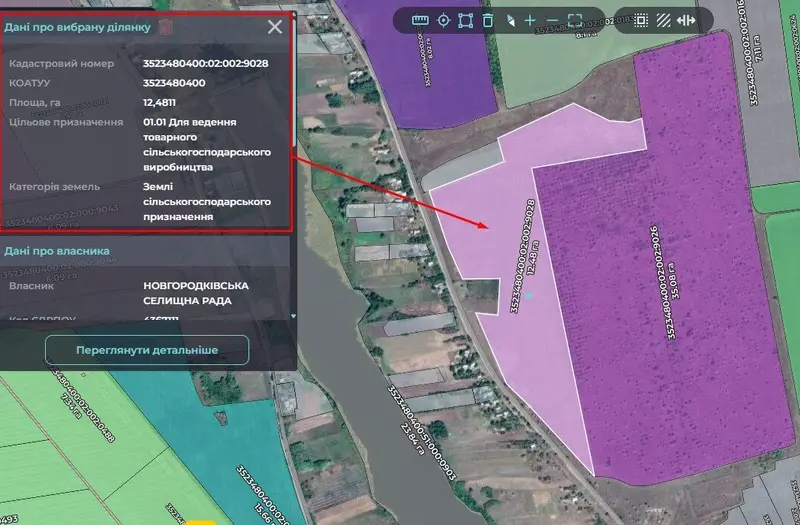
Task: Click the cyan center point marker
Action: click(x=529, y=296)
